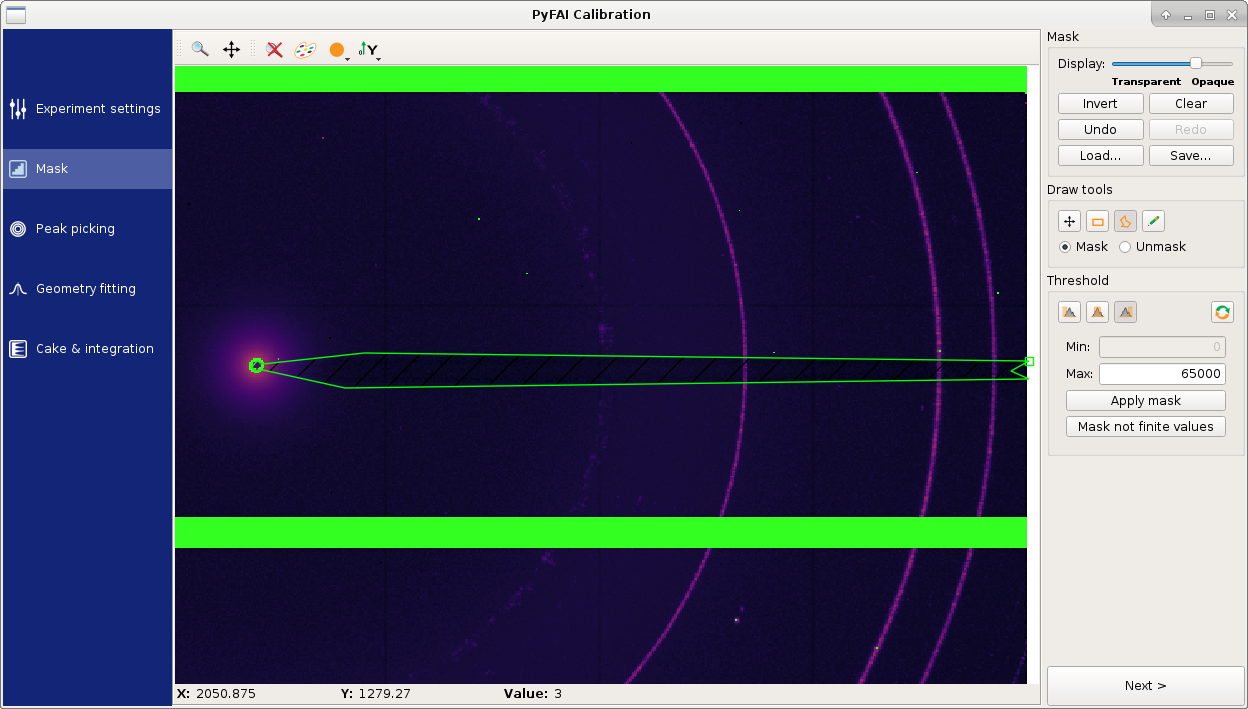The height and width of the screenshot is (709, 1248).
Task: Click the threshold refresh cycle icon
Action: click(x=1222, y=312)
